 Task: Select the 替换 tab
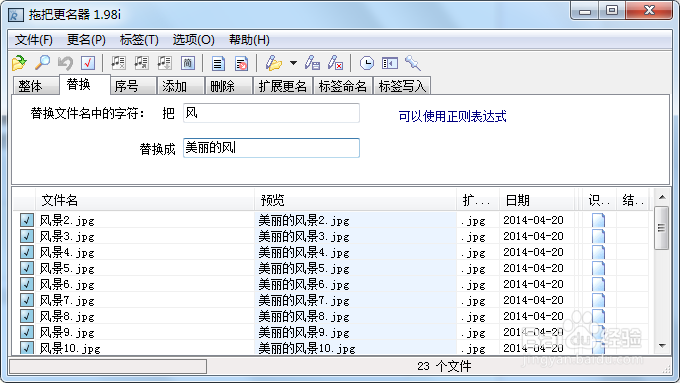(85, 84)
